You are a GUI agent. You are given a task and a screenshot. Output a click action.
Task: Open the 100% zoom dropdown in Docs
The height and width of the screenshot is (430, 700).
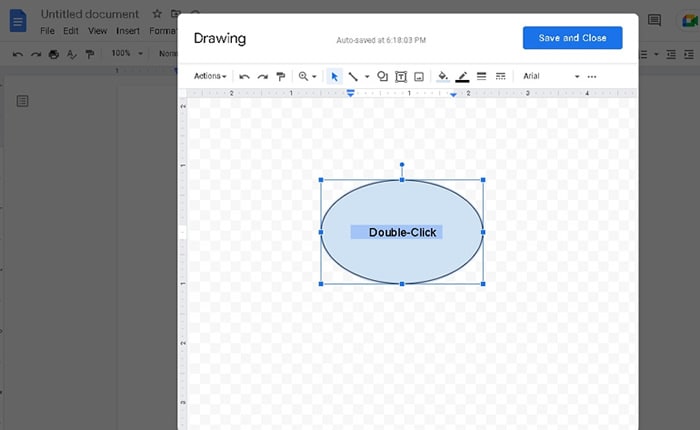pos(127,54)
